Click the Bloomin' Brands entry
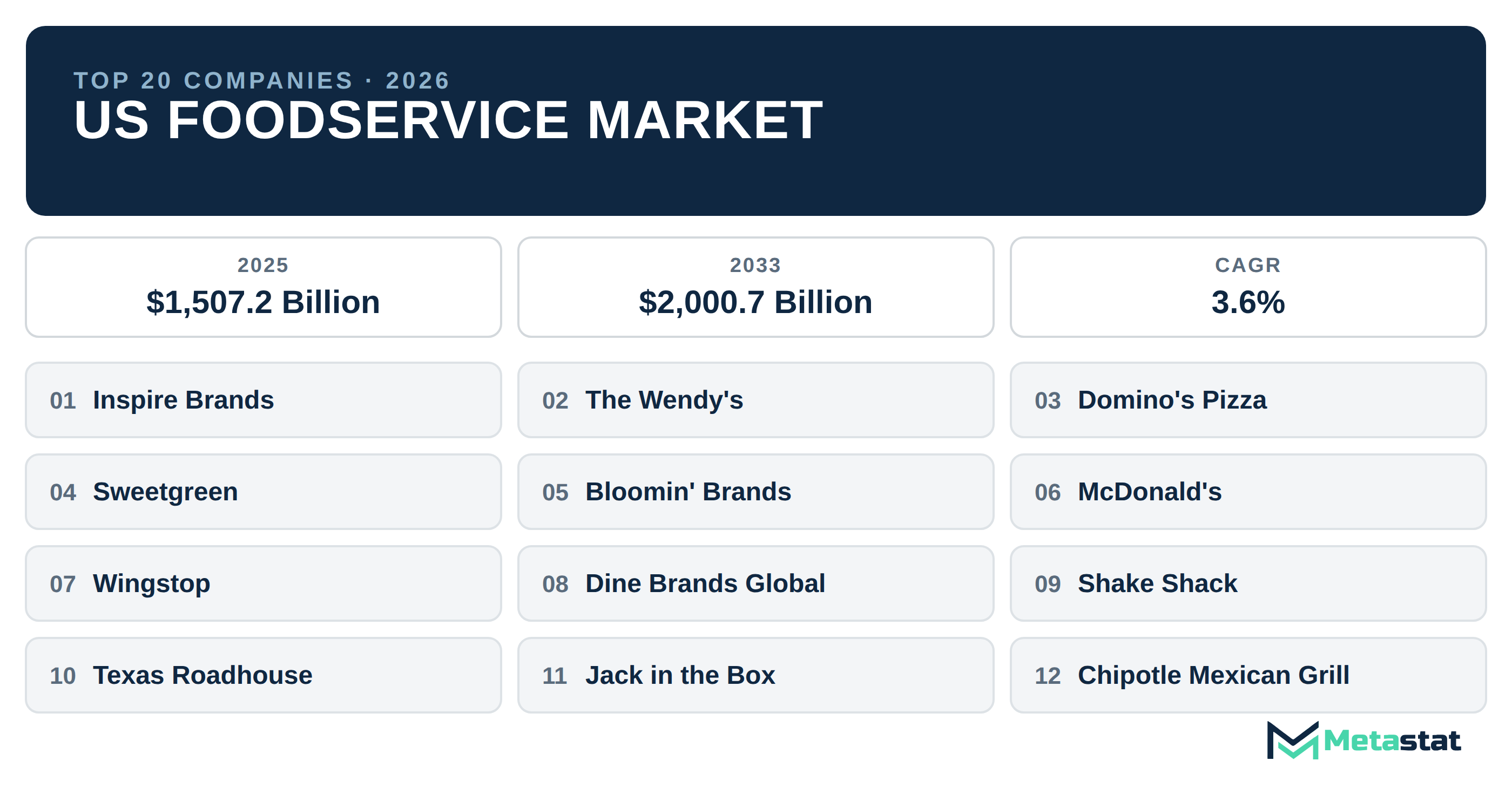Viewport: 1512px width, 788px height. tap(755, 492)
